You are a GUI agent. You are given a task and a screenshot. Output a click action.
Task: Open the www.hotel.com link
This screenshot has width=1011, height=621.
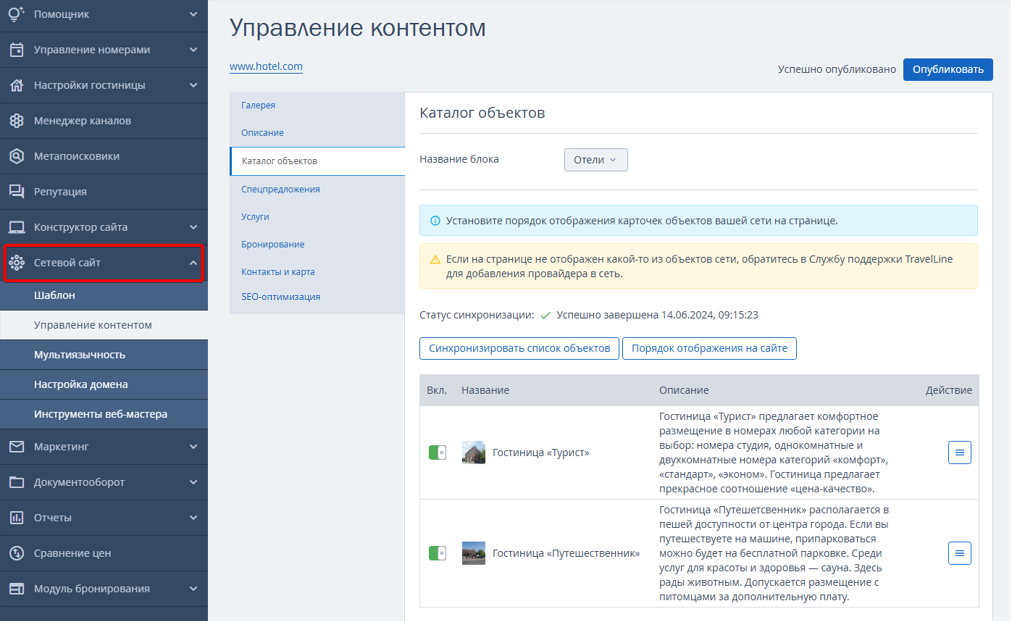coord(266,66)
